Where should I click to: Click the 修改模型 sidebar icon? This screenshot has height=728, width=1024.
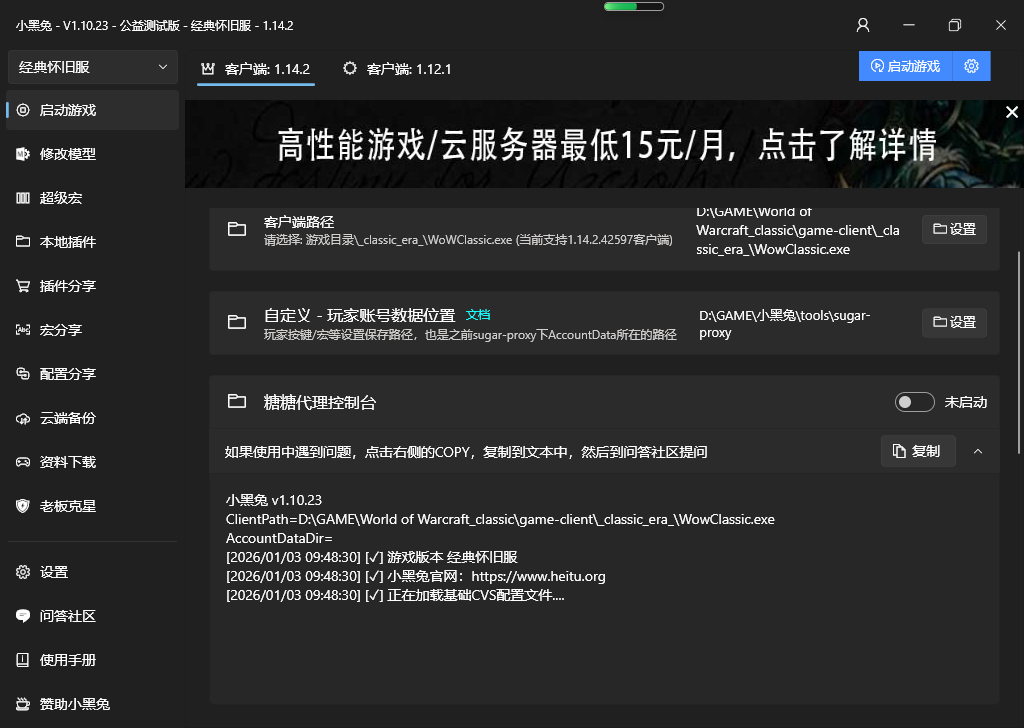pos(23,154)
